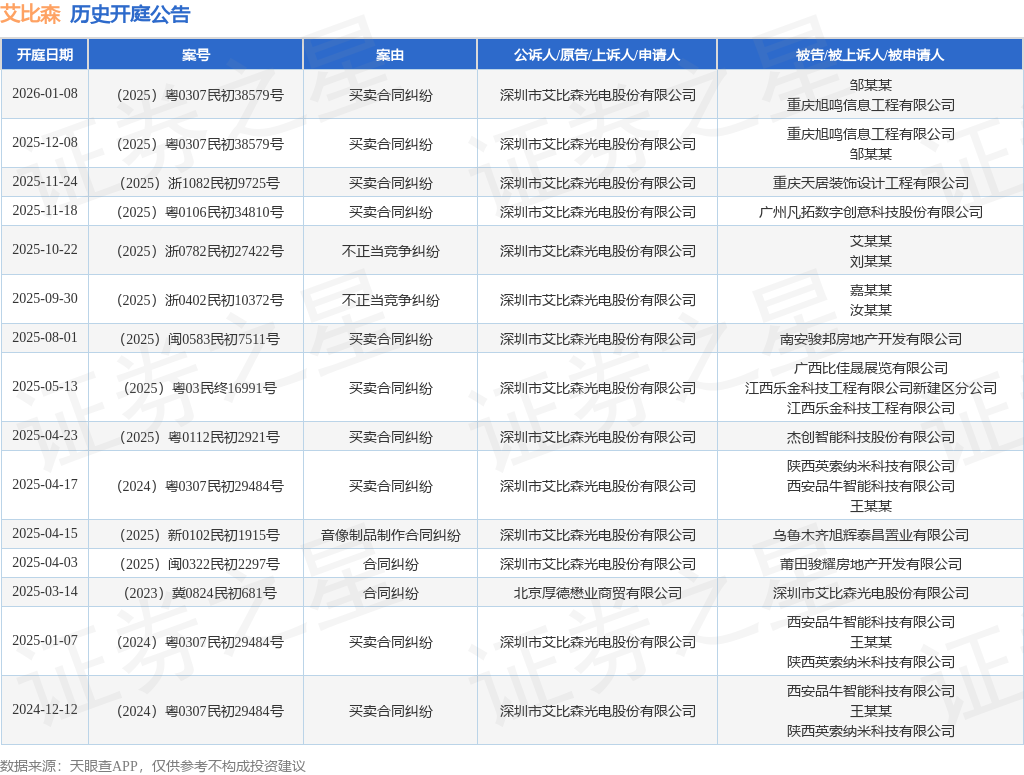Screen dimensions: 1024x775
Task: Click defendant 嘉某某
Action: (871, 291)
